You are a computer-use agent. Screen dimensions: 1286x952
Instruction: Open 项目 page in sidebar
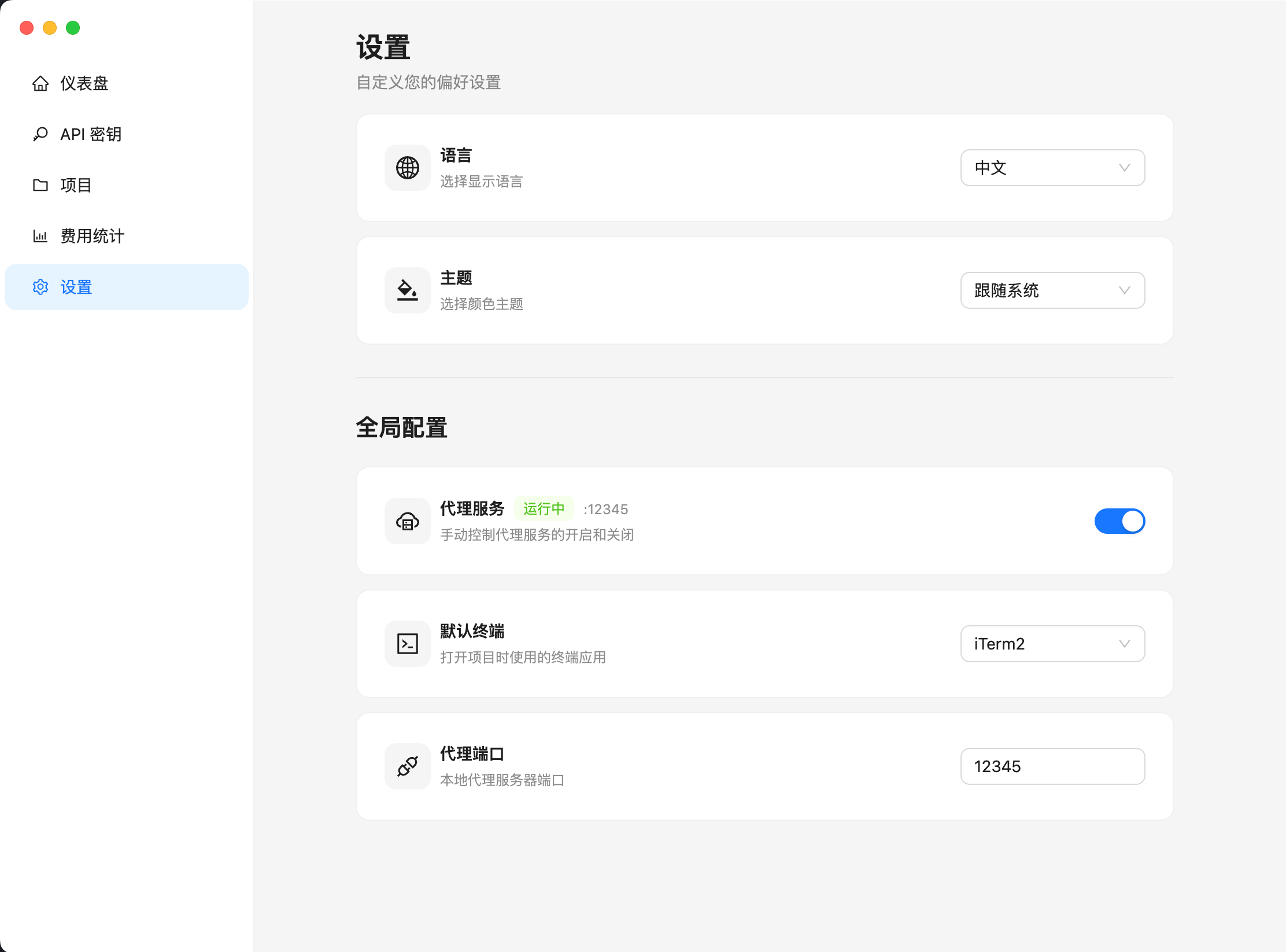[x=127, y=185]
